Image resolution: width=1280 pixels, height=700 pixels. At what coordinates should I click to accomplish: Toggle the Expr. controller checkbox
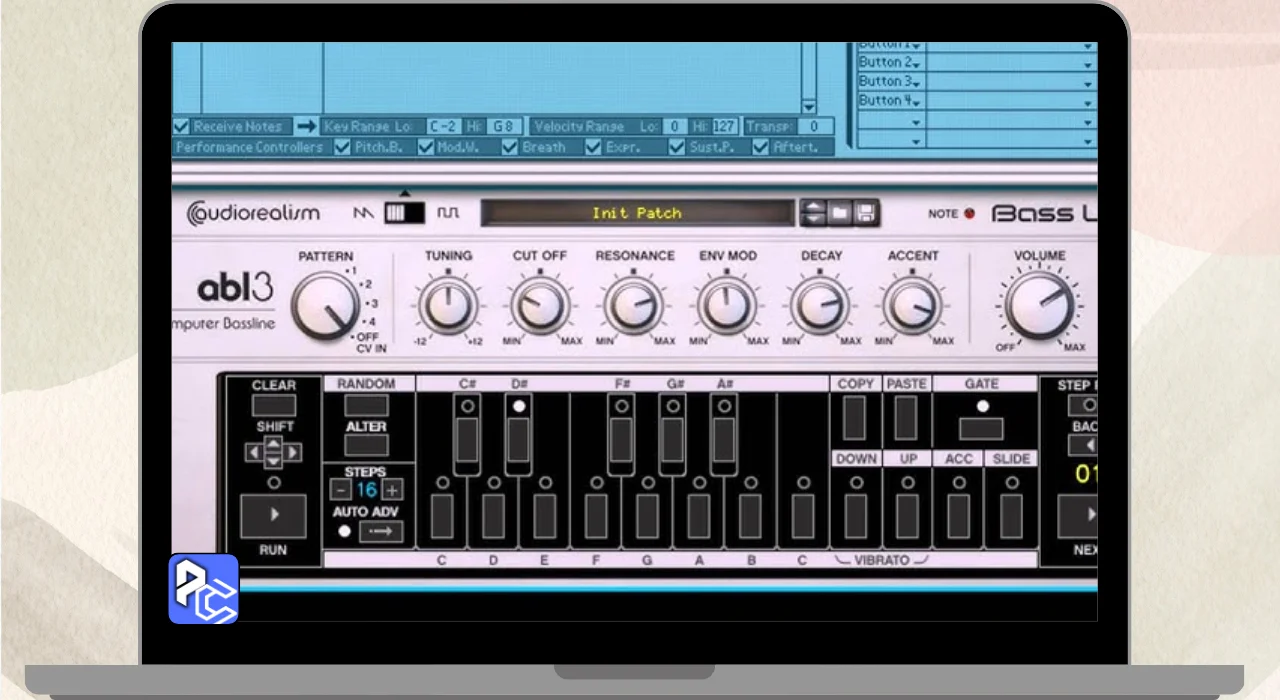pyautogui.click(x=593, y=147)
